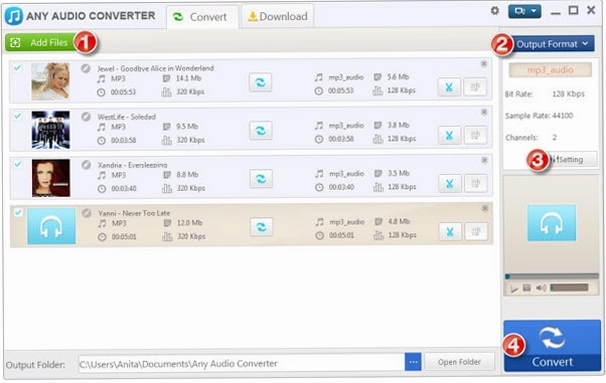Screen dimensions: 606x383
Task: Select the Yanni headphones thumbnail
Action: pyautogui.click(x=51, y=226)
